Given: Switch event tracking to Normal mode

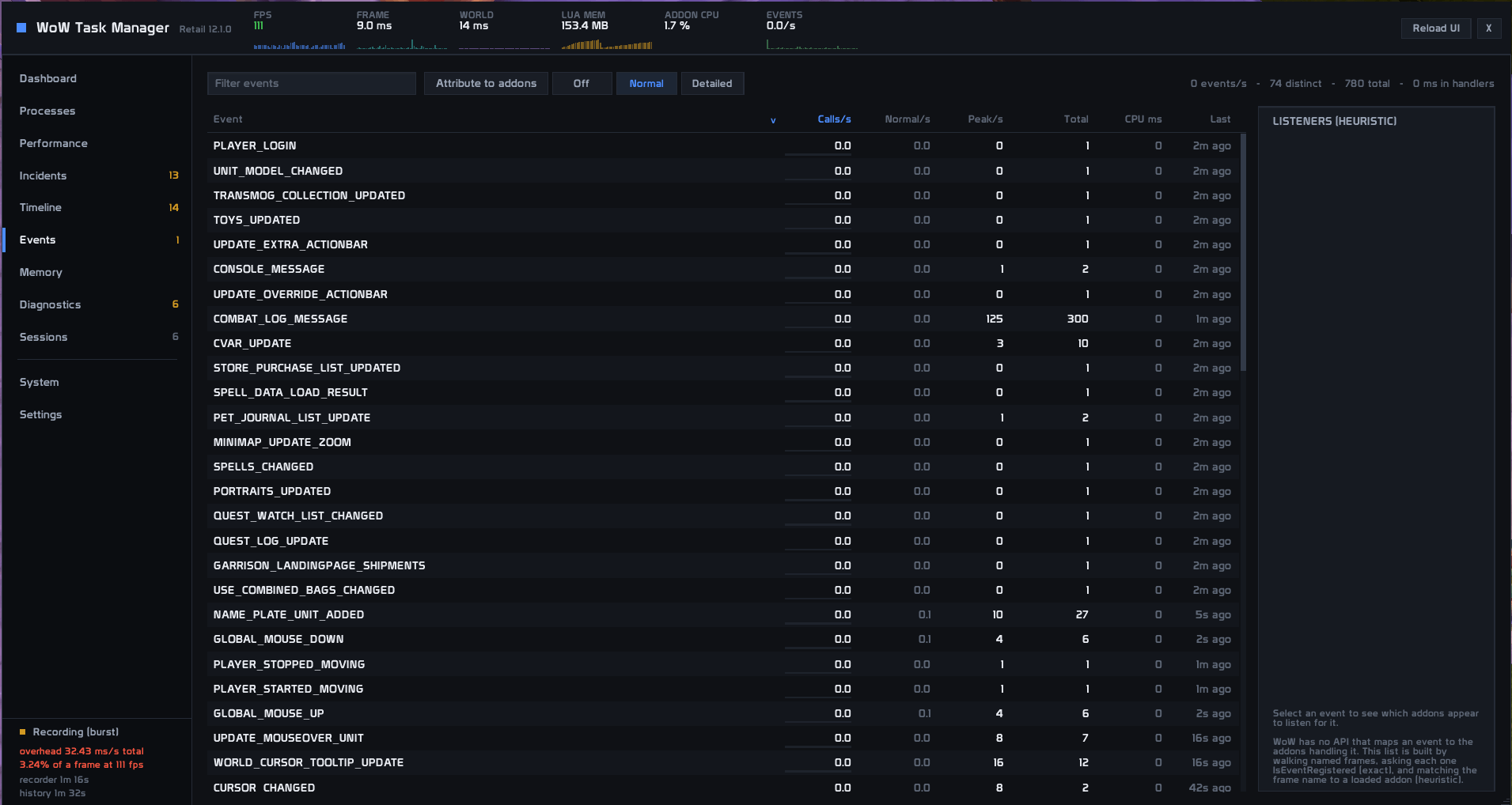Looking at the screenshot, I should (x=646, y=84).
